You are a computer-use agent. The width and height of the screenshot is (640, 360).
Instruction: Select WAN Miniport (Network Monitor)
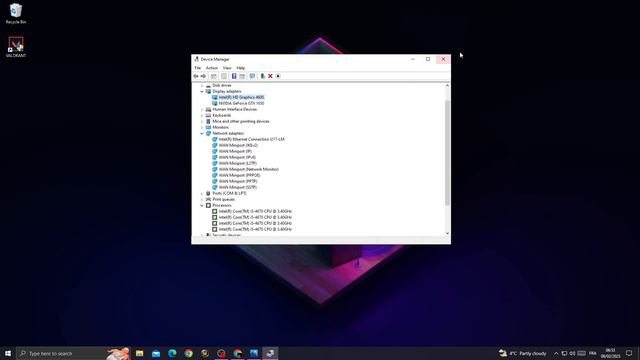pos(249,169)
